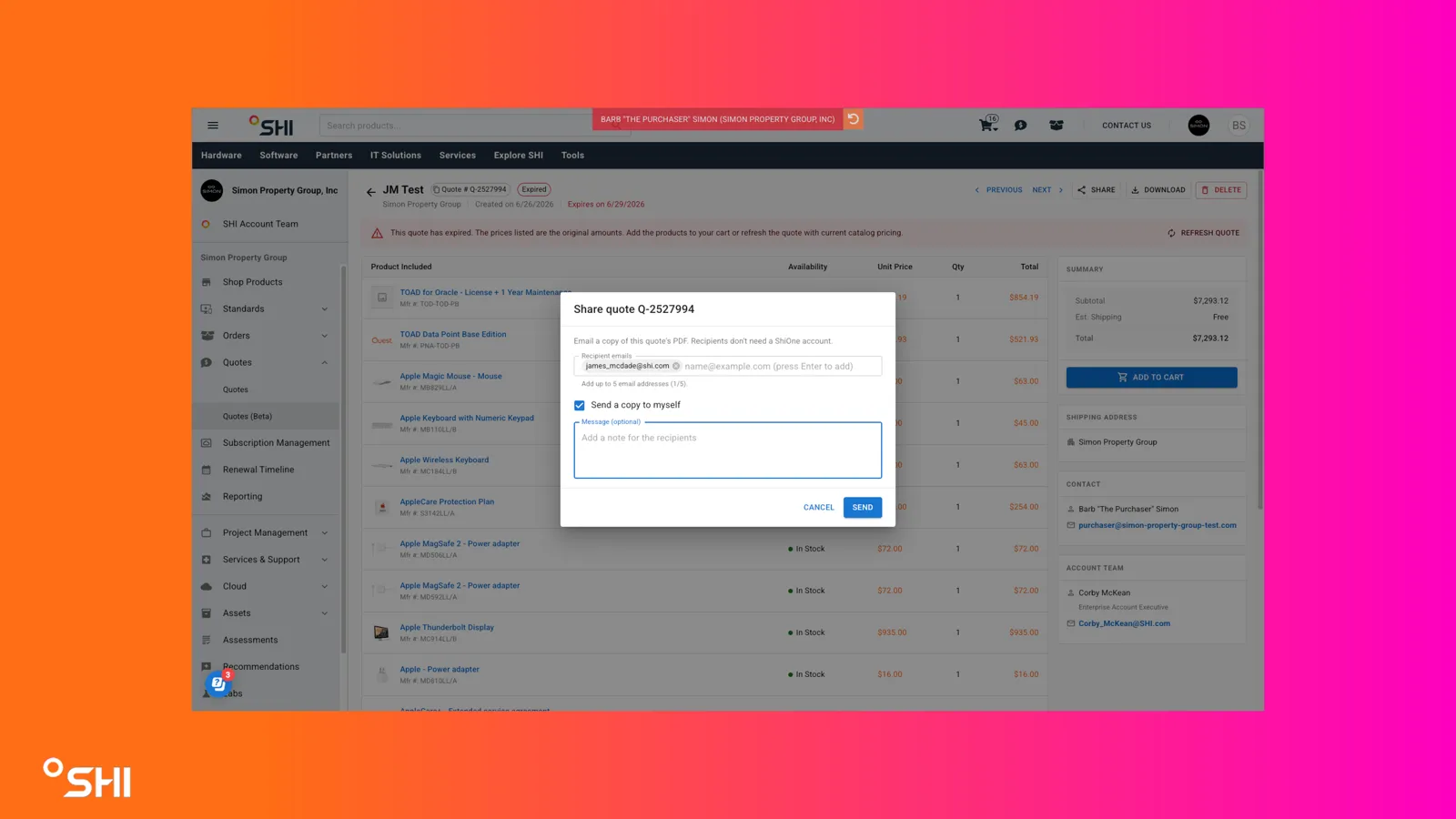The width and height of the screenshot is (1456, 819).
Task: Toggle Send a copy to myself checkbox
Action: 580,405
